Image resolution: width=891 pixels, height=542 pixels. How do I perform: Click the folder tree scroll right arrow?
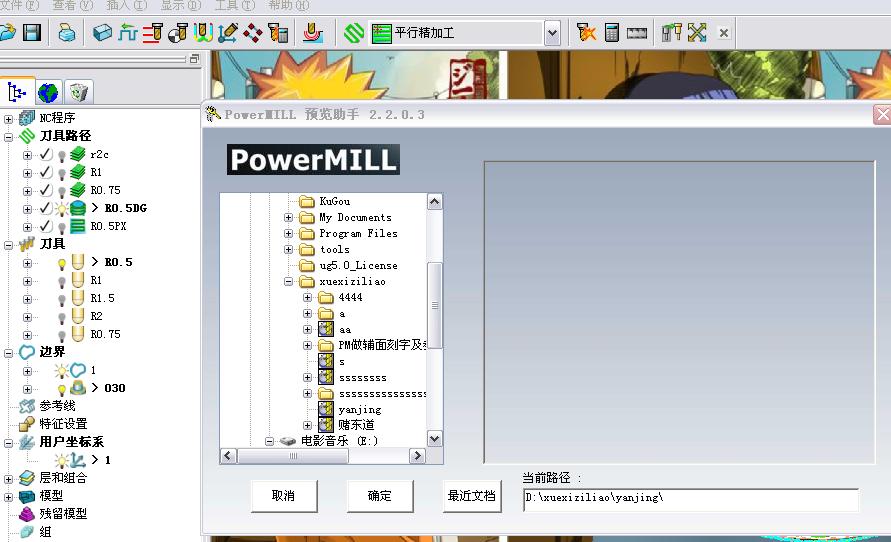417,456
